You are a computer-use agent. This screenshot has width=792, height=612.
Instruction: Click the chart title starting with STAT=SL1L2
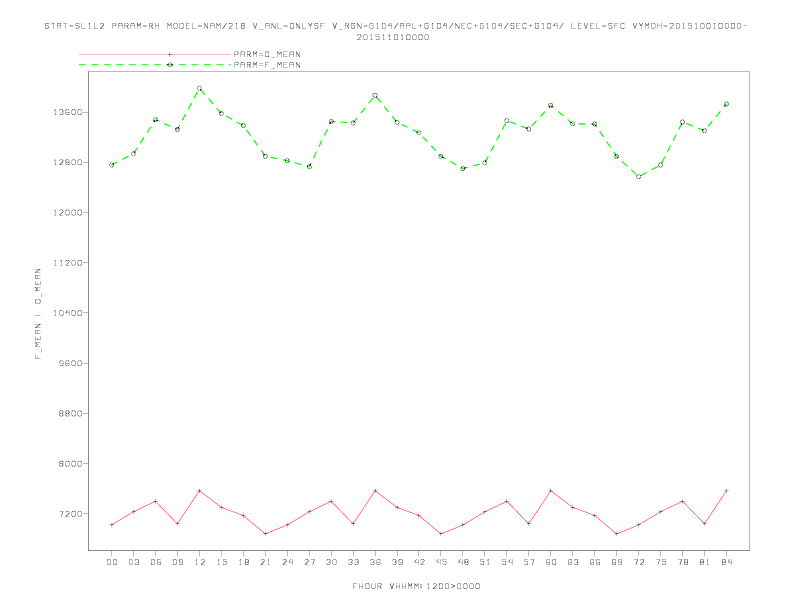[x=395, y=26]
